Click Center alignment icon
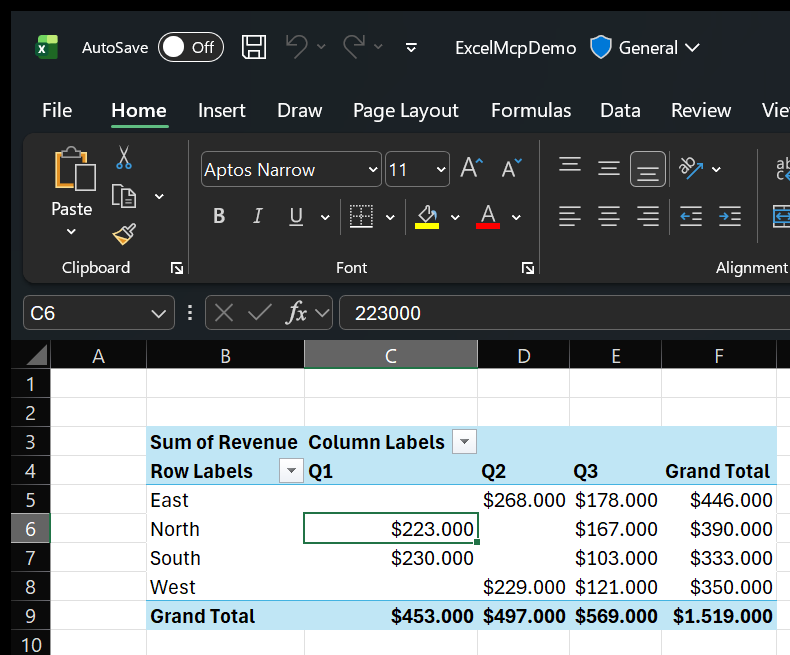Screen dimensions: 790x655 point(609,216)
